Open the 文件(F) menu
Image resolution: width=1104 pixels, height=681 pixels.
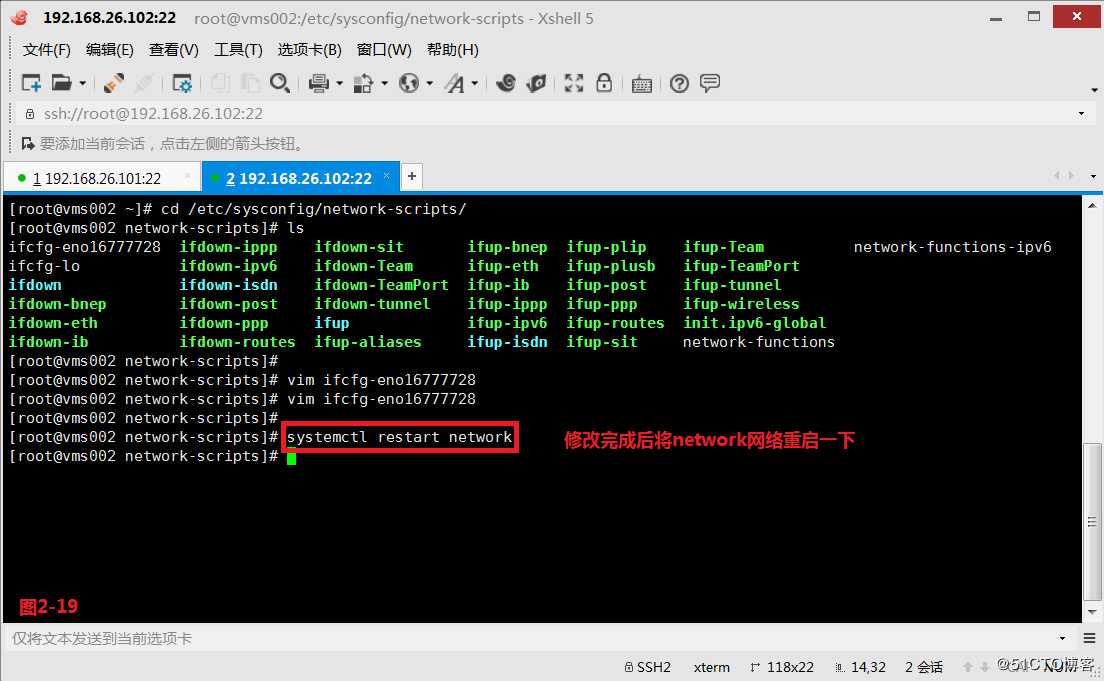coord(46,50)
